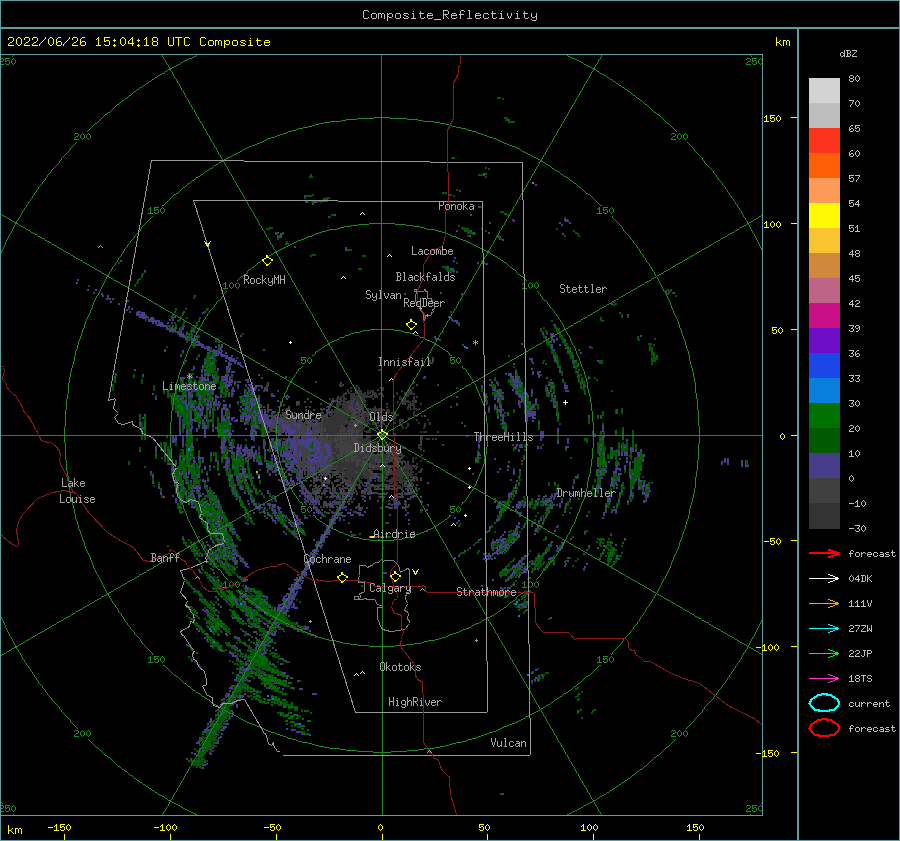Click the red forecast ellipse icon

click(824, 728)
